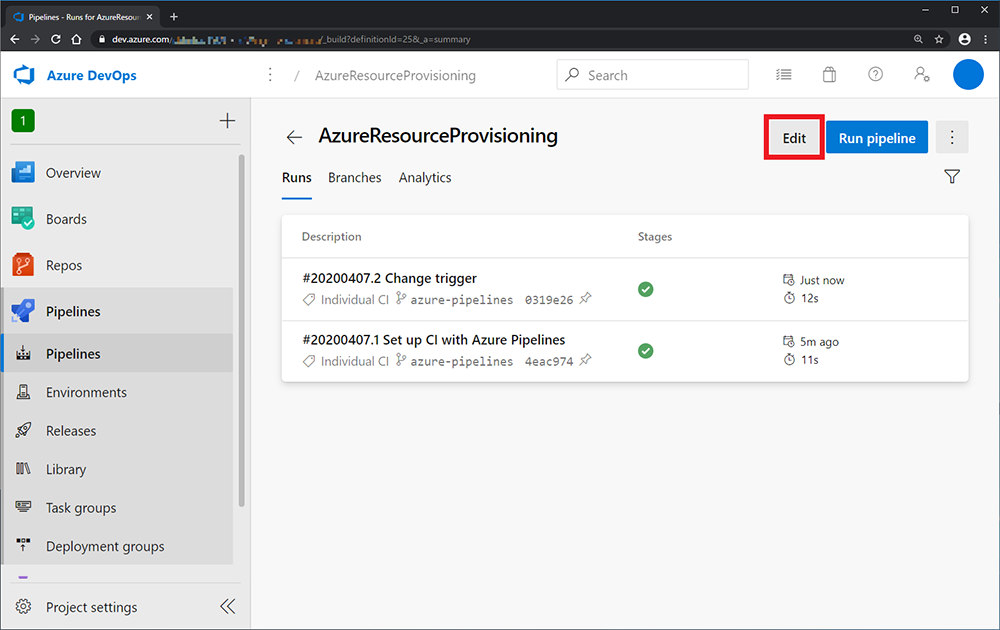Open the breadcrumb ellipsis menu in the header
Viewport: 1000px width, 630px height.
click(270, 75)
